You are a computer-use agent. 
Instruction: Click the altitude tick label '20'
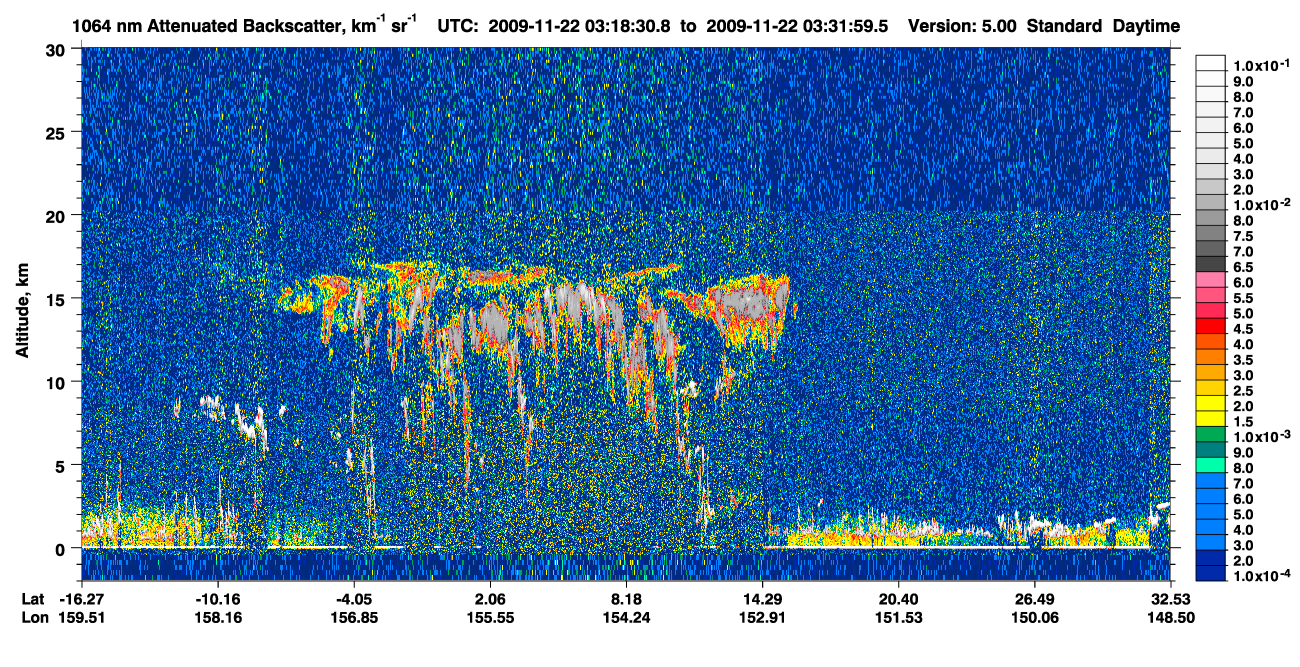59,216
